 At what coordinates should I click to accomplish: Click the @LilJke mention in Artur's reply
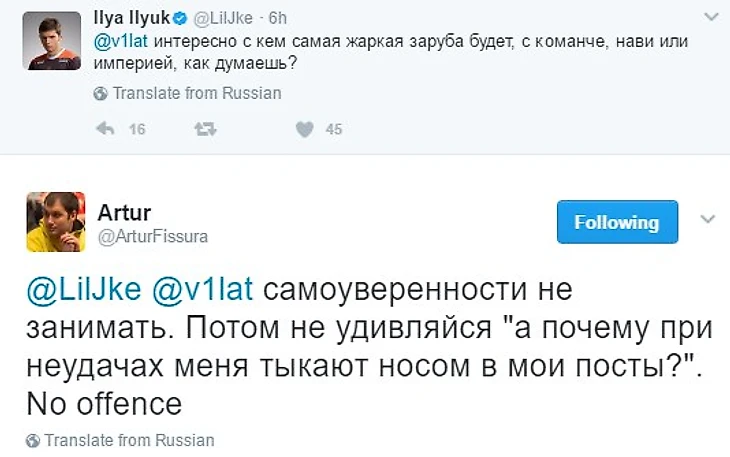click(78, 291)
